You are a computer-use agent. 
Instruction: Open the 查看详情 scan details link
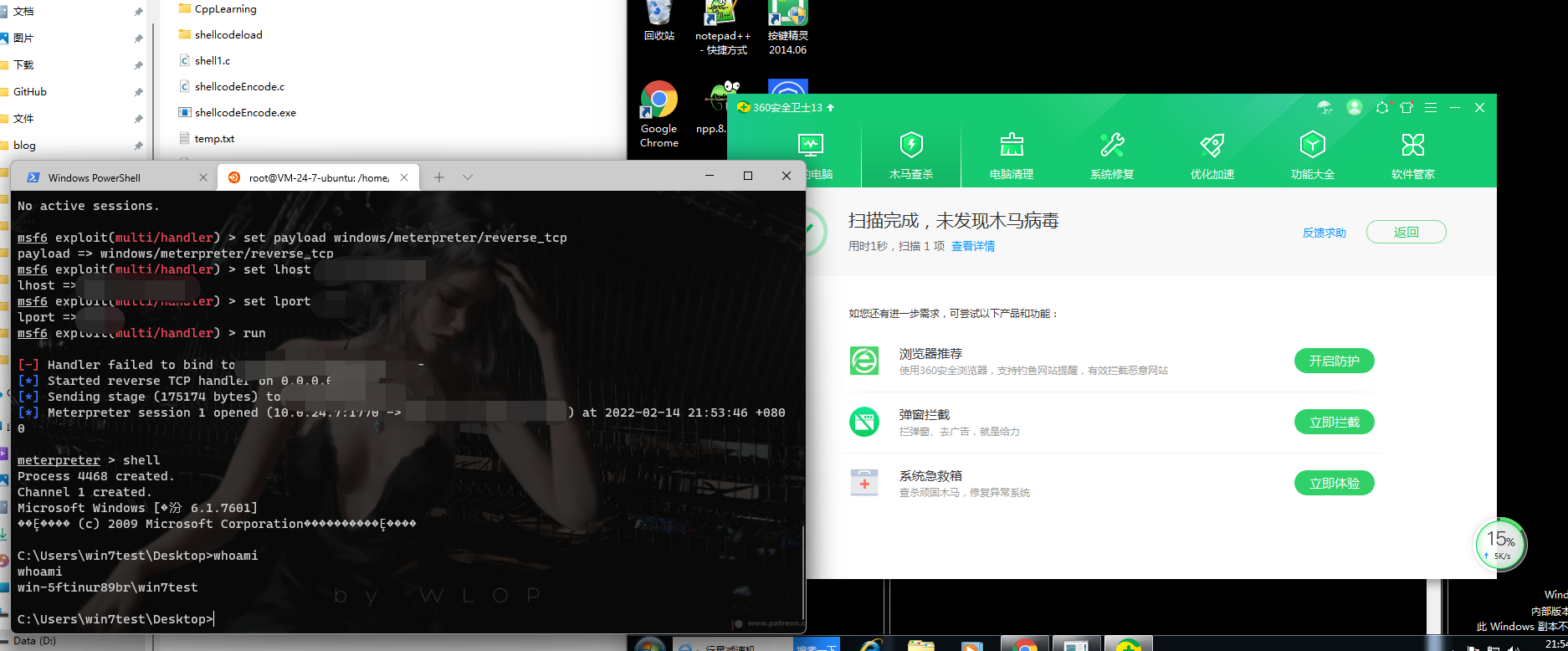point(973,246)
